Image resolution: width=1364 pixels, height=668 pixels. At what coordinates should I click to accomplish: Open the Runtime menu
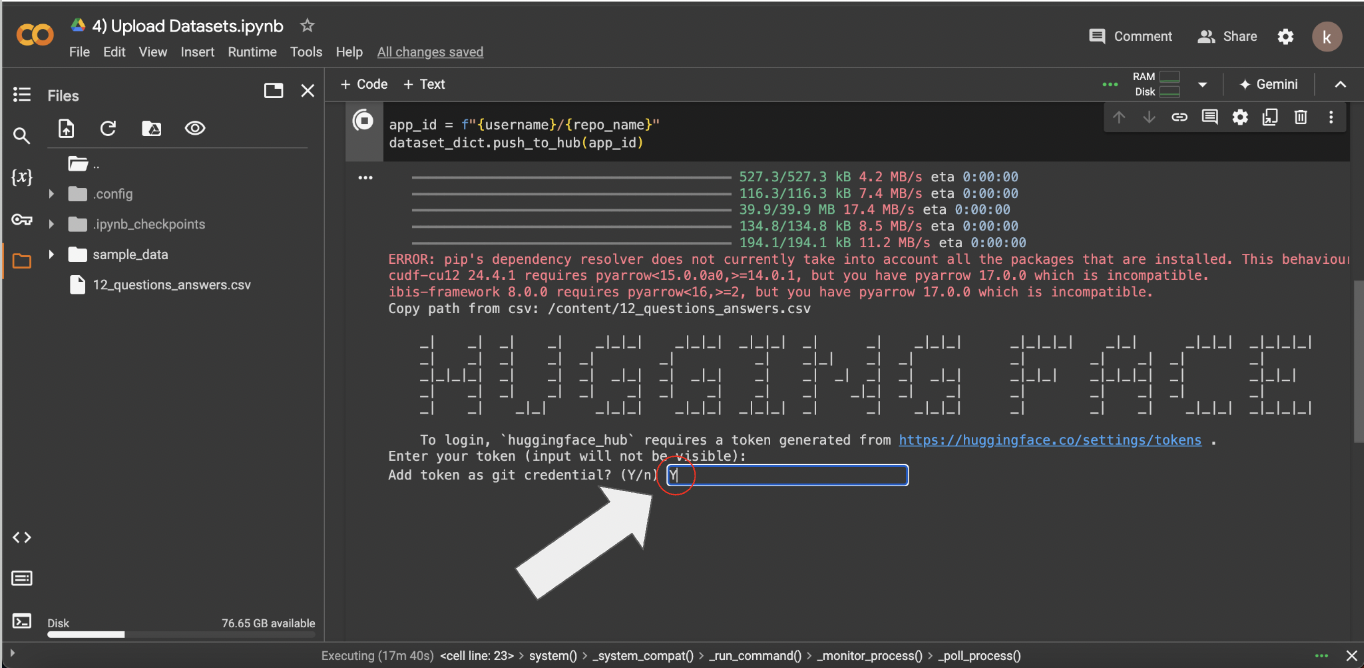click(x=252, y=52)
